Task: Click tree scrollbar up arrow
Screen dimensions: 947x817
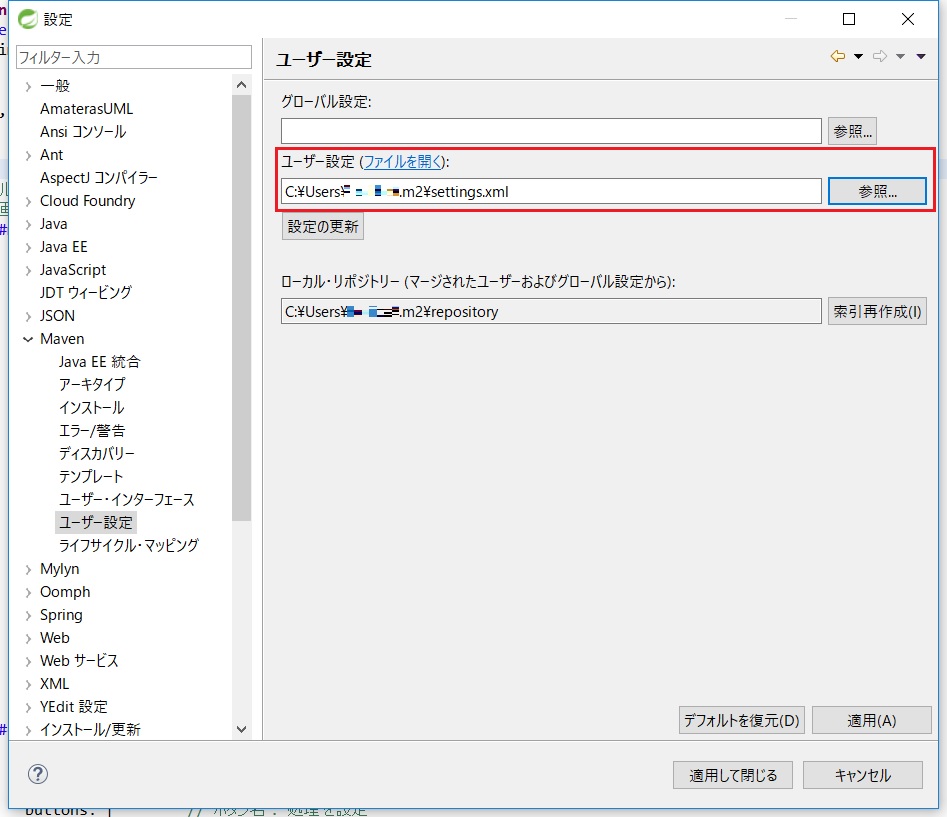Action: pyautogui.click(x=242, y=85)
